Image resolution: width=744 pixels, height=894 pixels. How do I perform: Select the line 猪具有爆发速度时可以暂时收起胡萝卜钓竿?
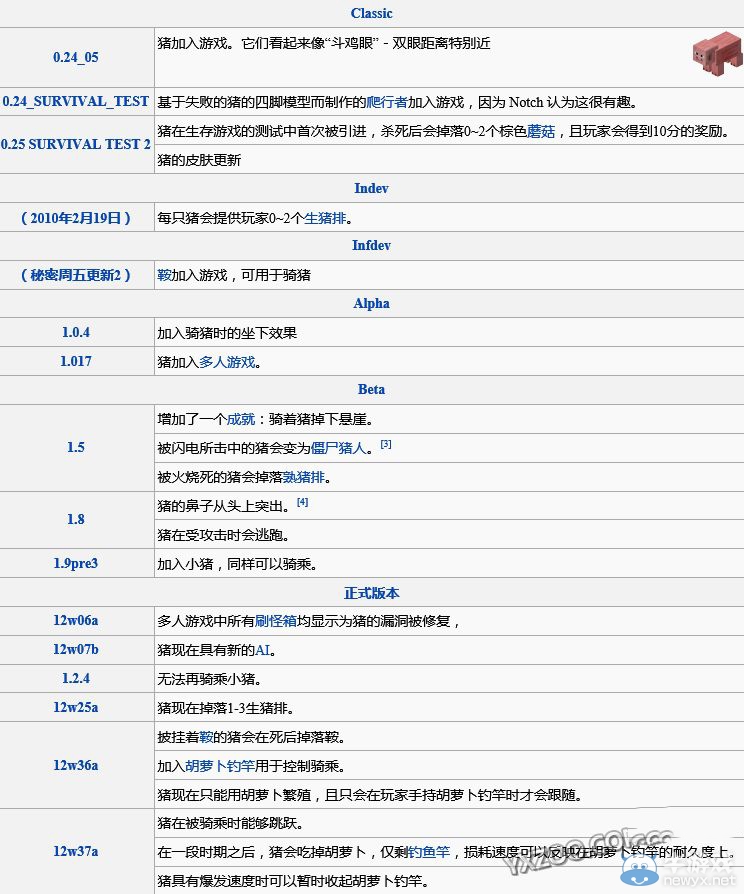click(x=293, y=881)
